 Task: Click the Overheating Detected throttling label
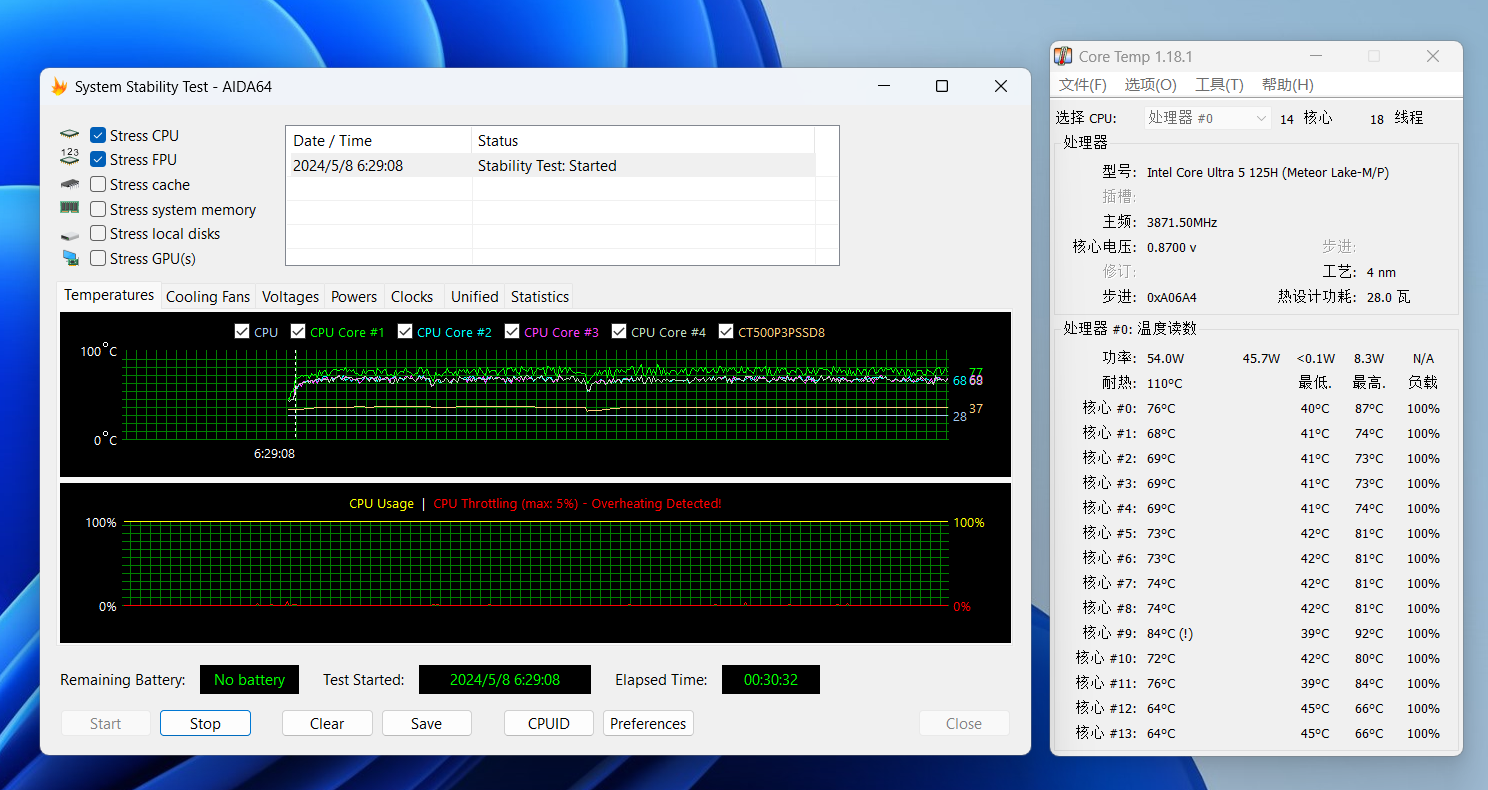pyautogui.click(x=577, y=503)
